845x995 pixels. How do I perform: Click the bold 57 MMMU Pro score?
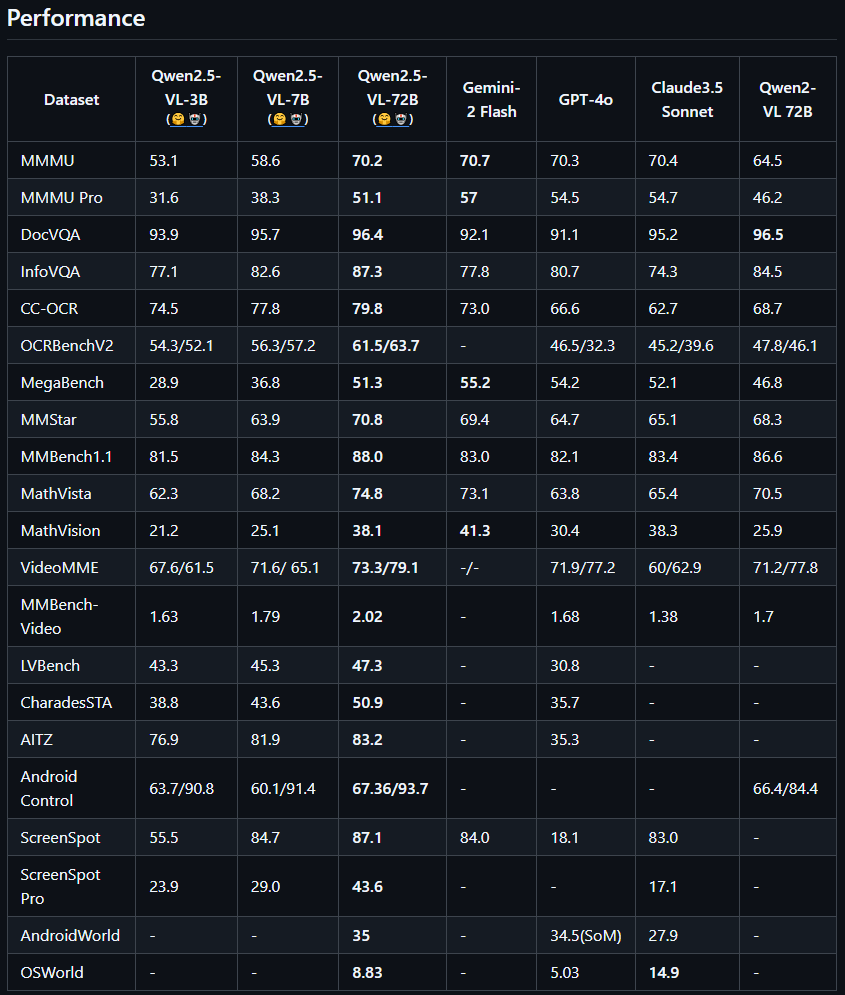click(469, 198)
